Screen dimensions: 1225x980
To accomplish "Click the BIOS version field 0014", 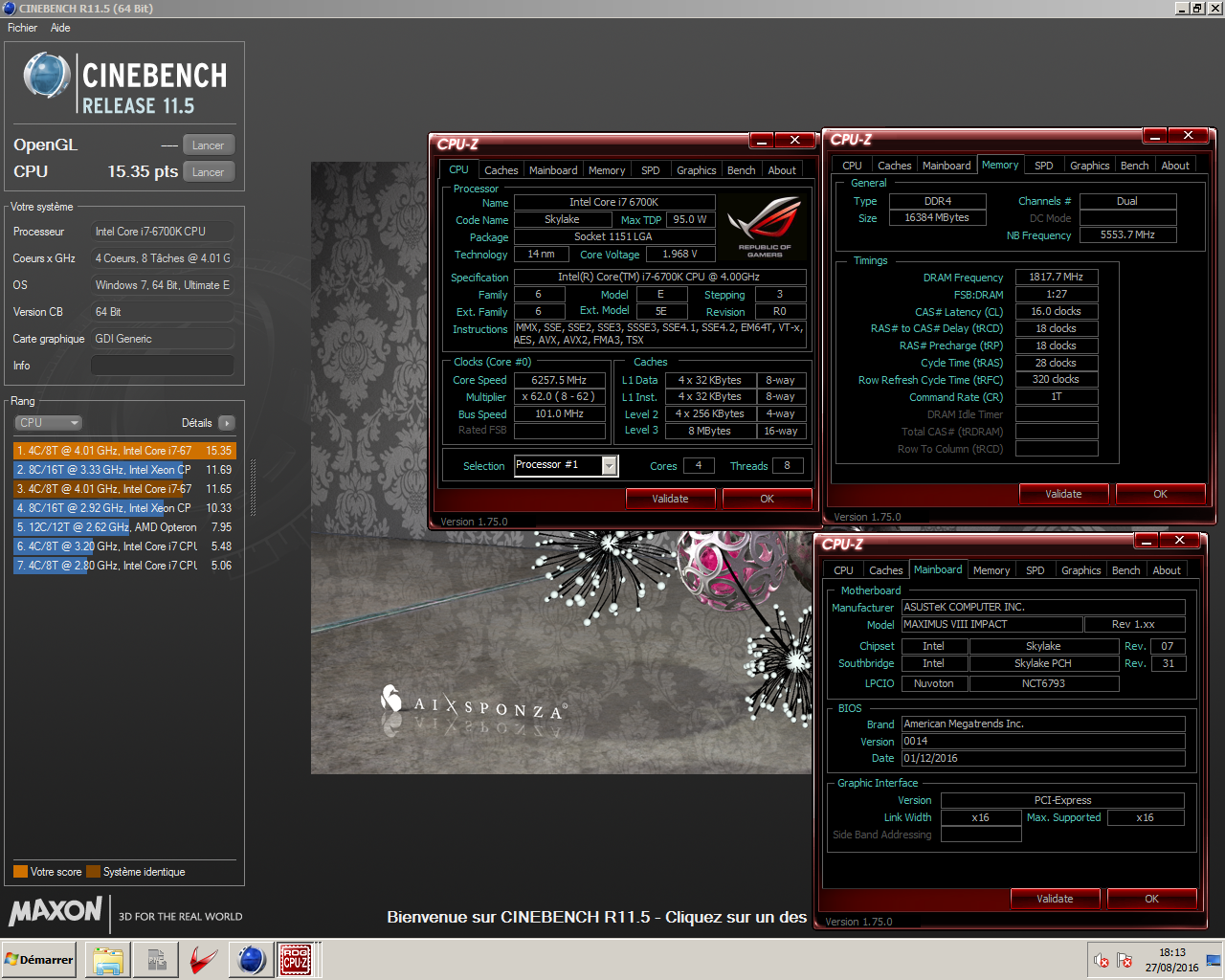I will pyautogui.click(x=1043, y=741).
